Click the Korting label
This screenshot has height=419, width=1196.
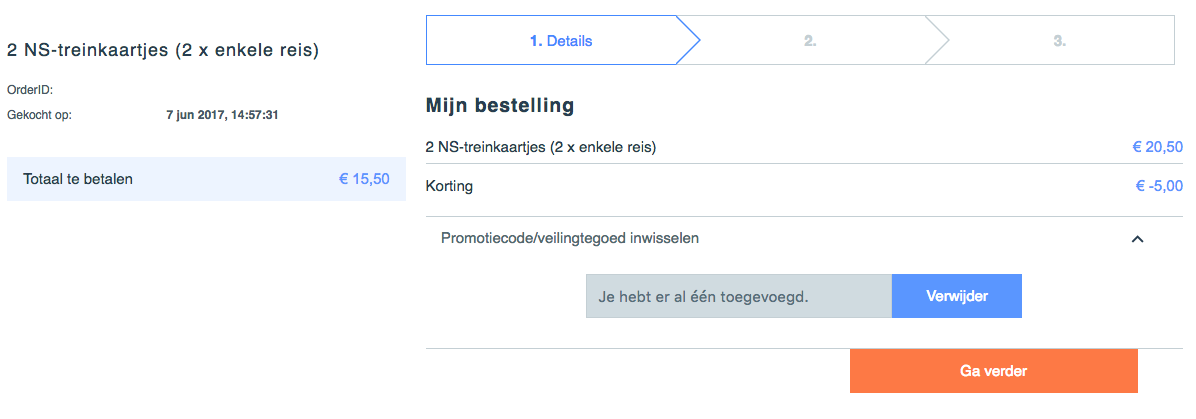point(449,186)
